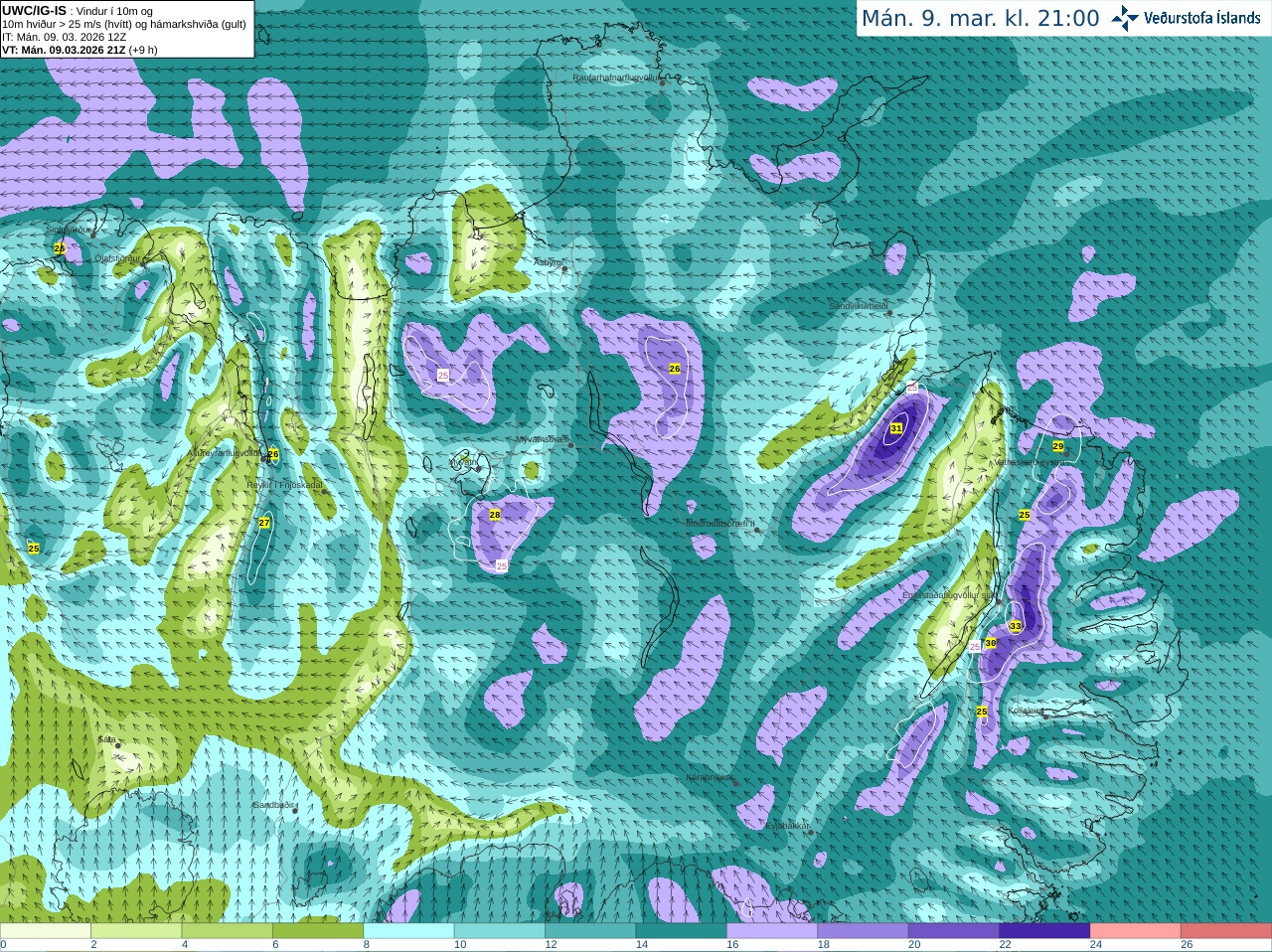Select the 14–16 m/s dark teal scale swatch
The height and width of the screenshot is (952, 1272).
pyautogui.click(x=682, y=931)
